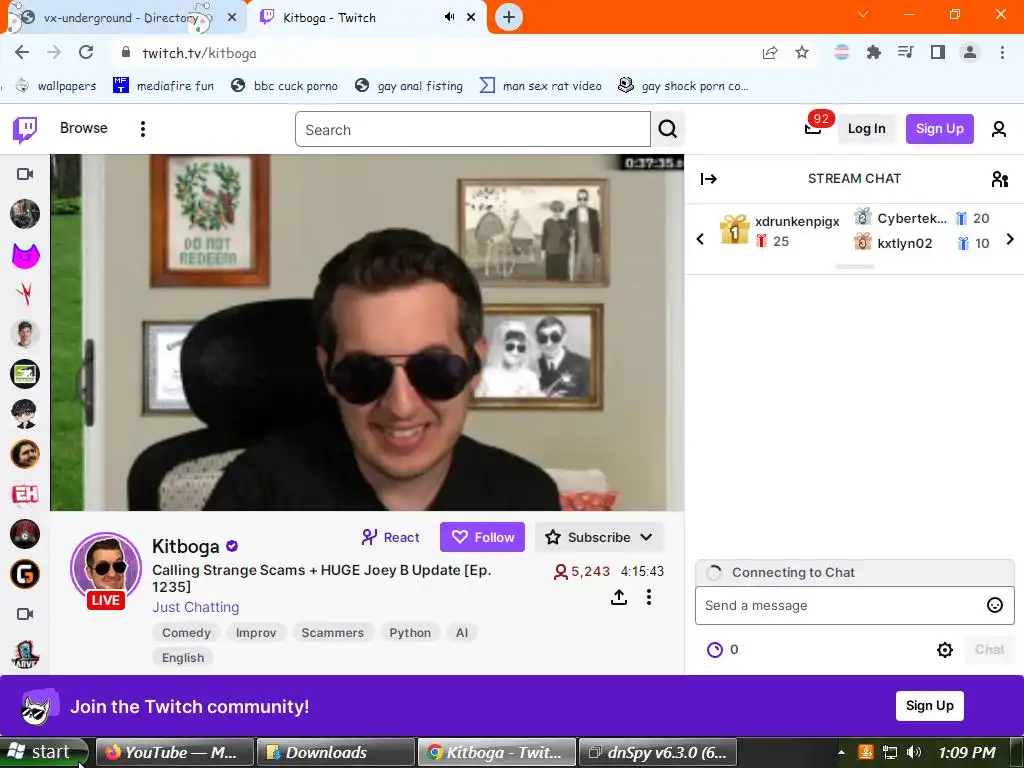
Task: Follow the Kitboga channel
Action: [x=483, y=537]
